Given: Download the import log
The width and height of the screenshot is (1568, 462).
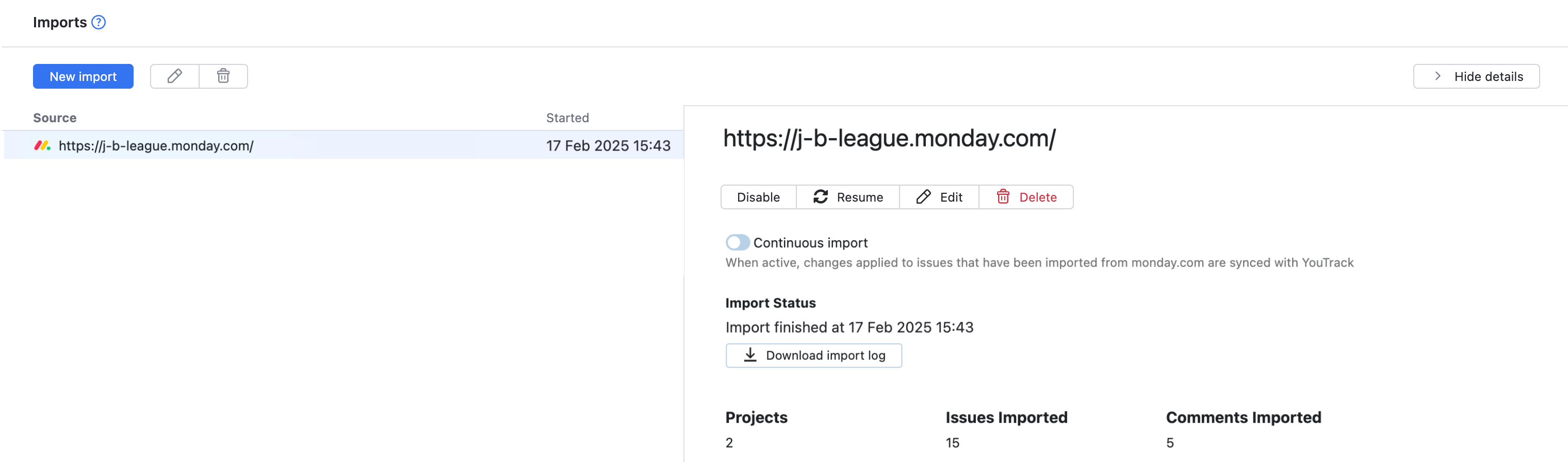Looking at the screenshot, I should coord(813,355).
